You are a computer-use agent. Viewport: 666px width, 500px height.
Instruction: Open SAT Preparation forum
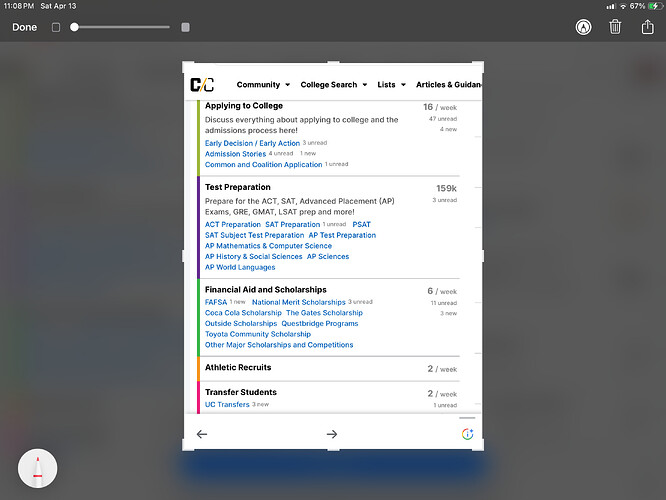click(293, 224)
